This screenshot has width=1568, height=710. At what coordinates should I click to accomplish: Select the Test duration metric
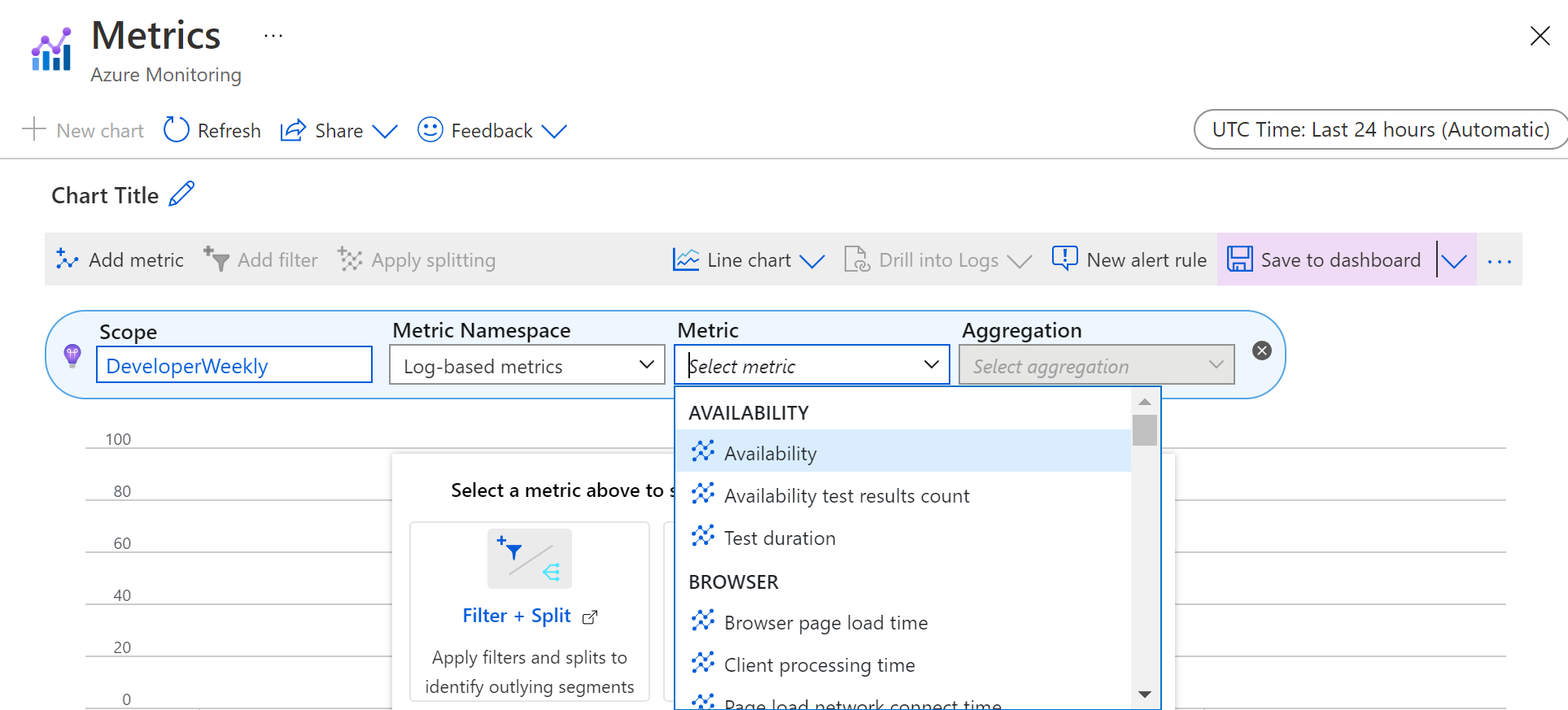coord(903,536)
